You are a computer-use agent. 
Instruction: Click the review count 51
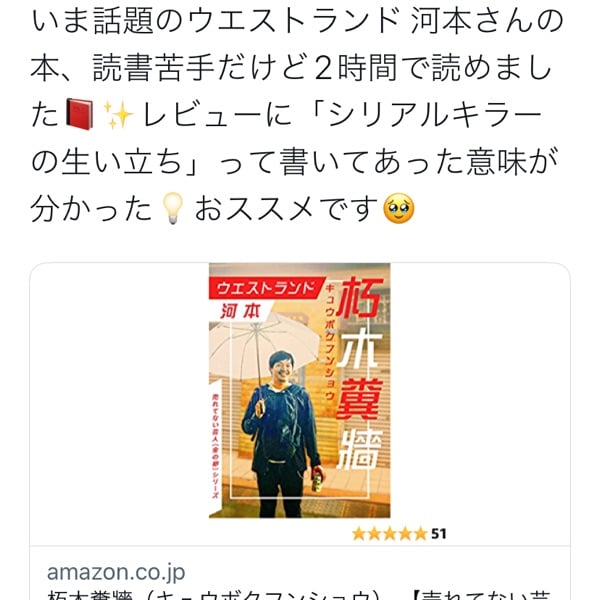(439, 534)
